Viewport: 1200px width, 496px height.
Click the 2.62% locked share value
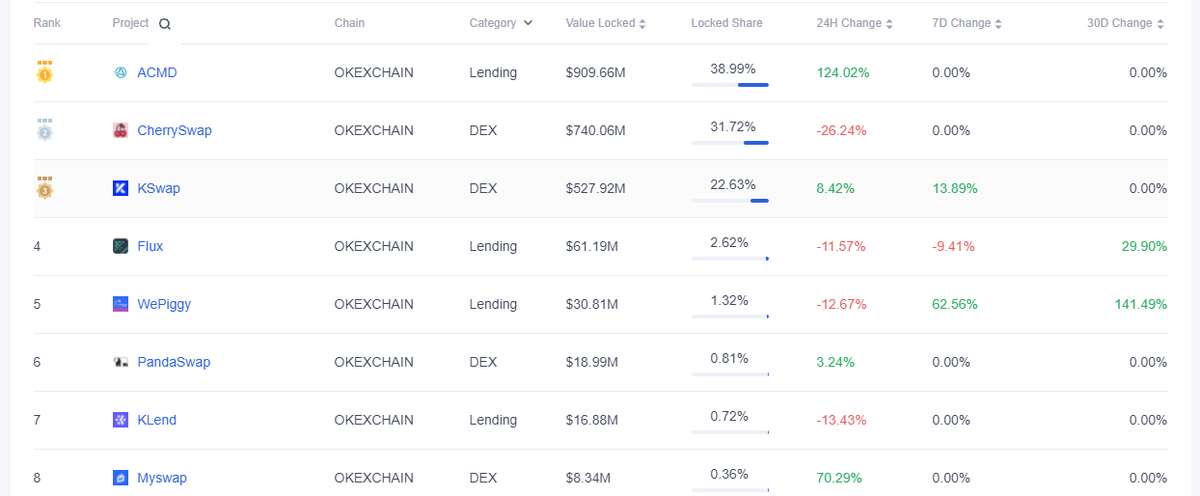click(729, 243)
